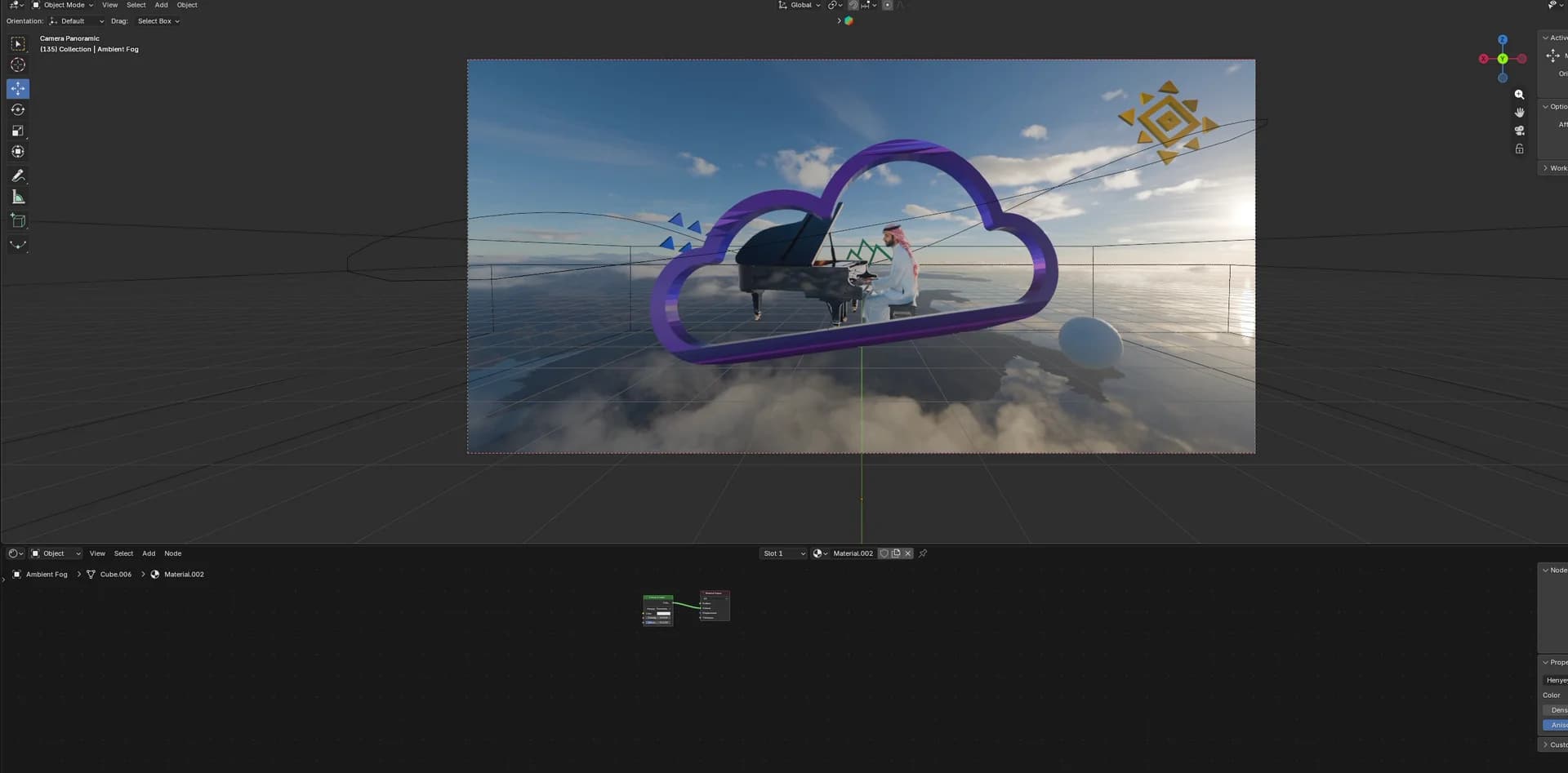Select the Rotate tool
This screenshot has width=1568, height=773.
[x=18, y=109]
